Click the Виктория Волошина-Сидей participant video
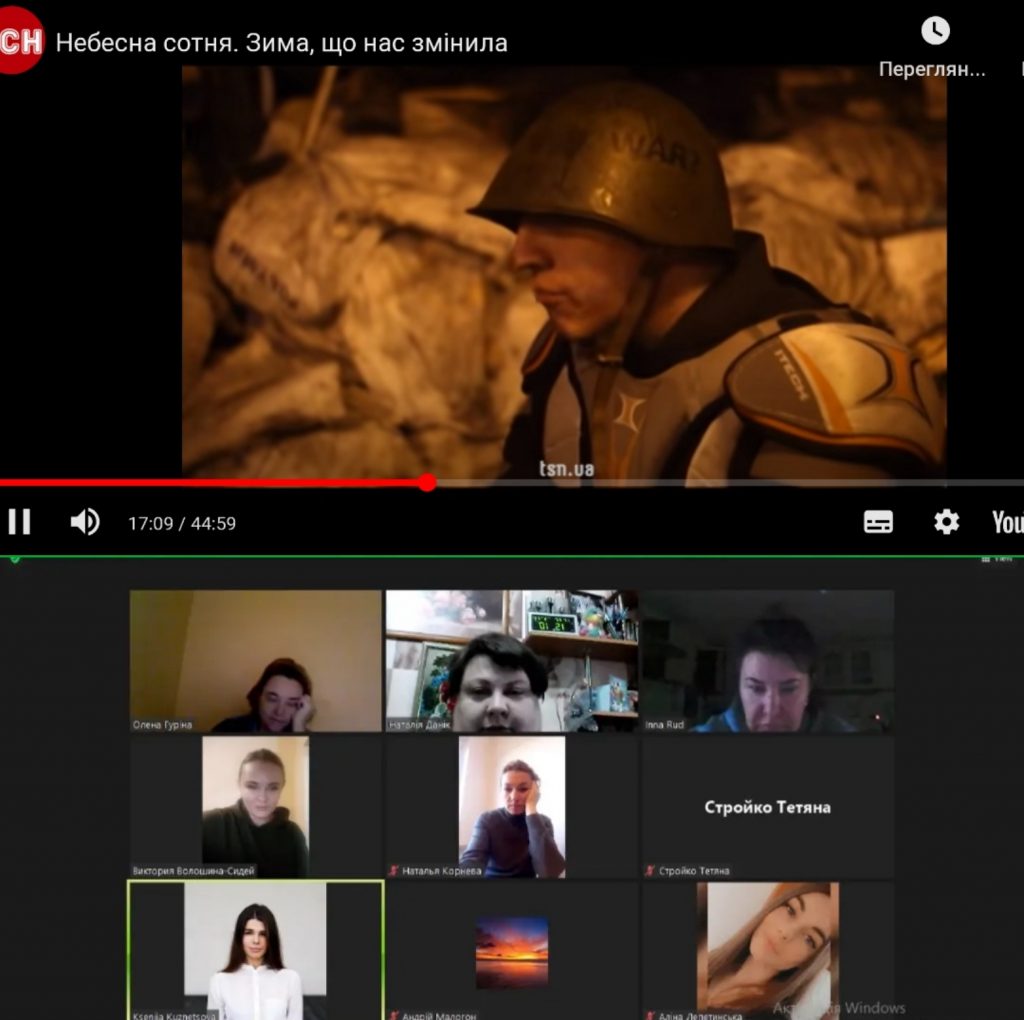This screenshot has height=1020, width=1024. tap(256, 806)
